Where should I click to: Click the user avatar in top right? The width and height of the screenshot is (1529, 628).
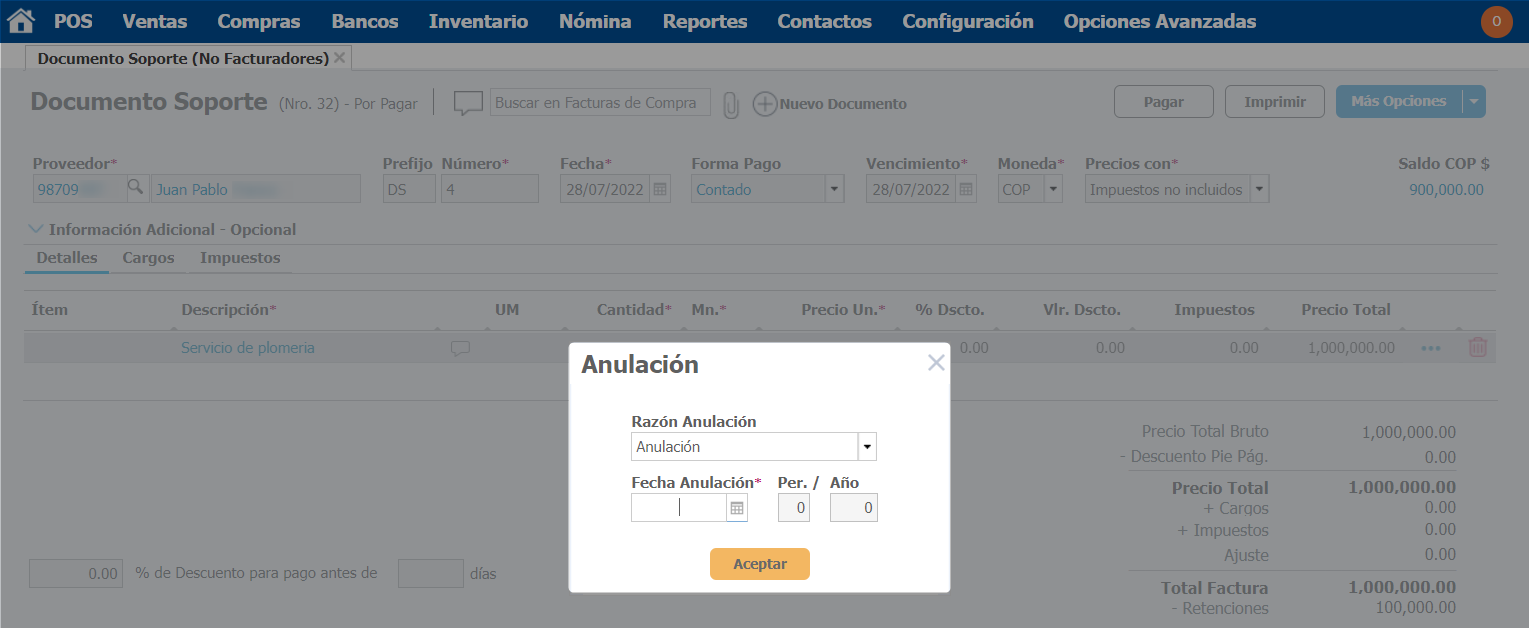(1496, 21)
